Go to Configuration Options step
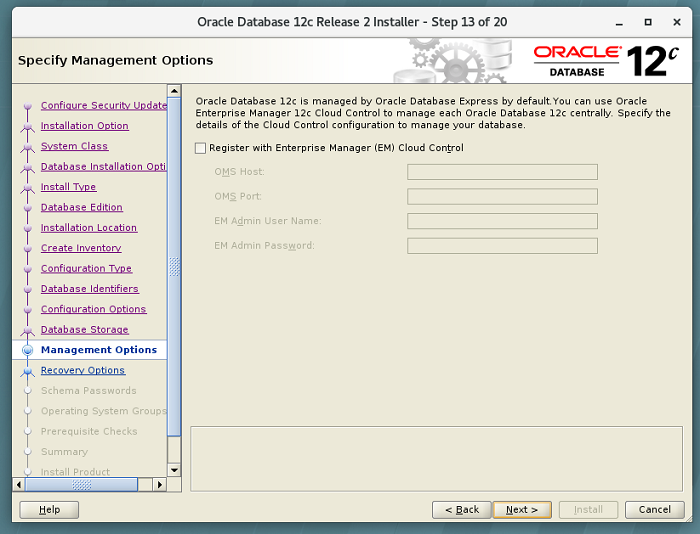The image size is (700, 534). 93,309
